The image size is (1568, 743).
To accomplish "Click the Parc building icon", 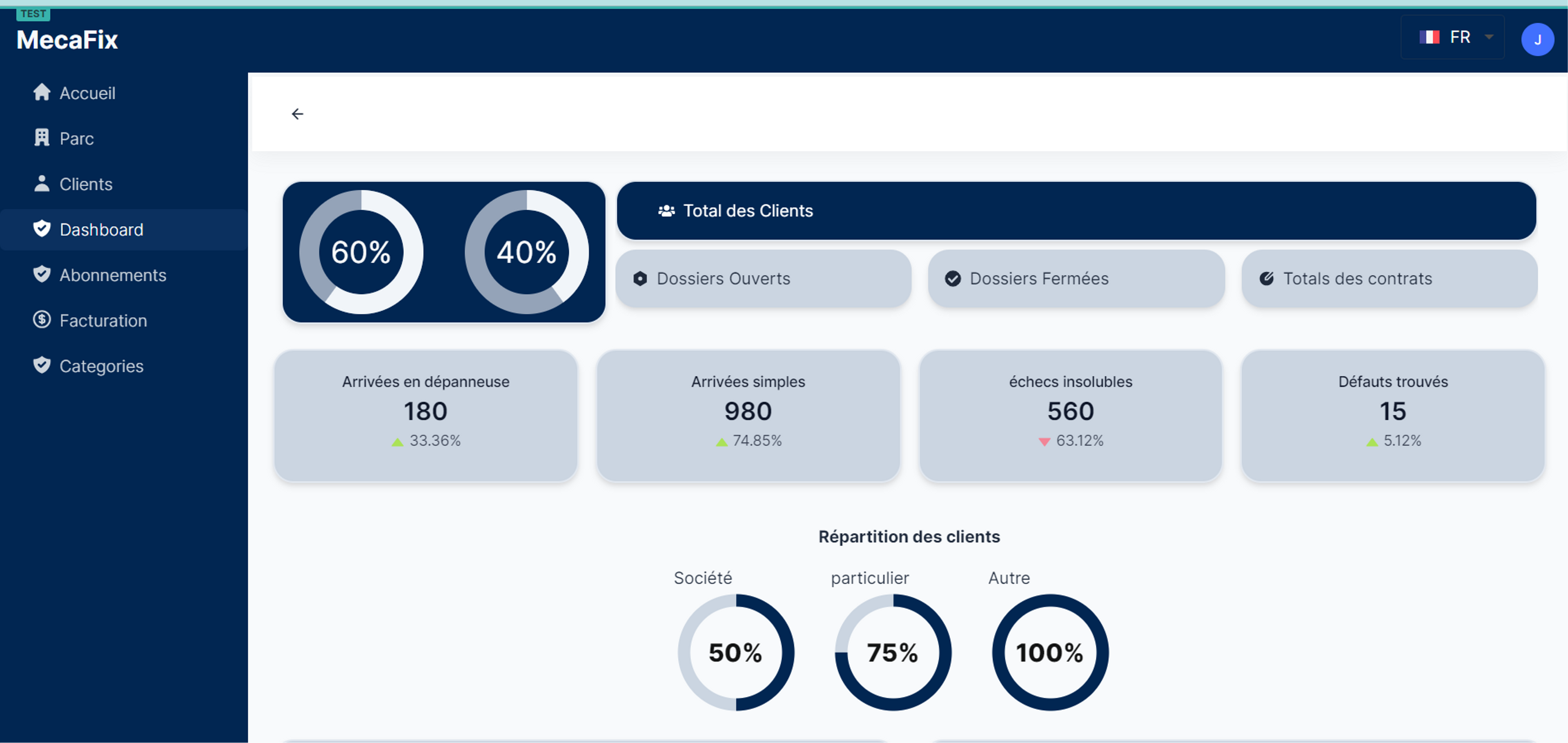I will 41,138.
